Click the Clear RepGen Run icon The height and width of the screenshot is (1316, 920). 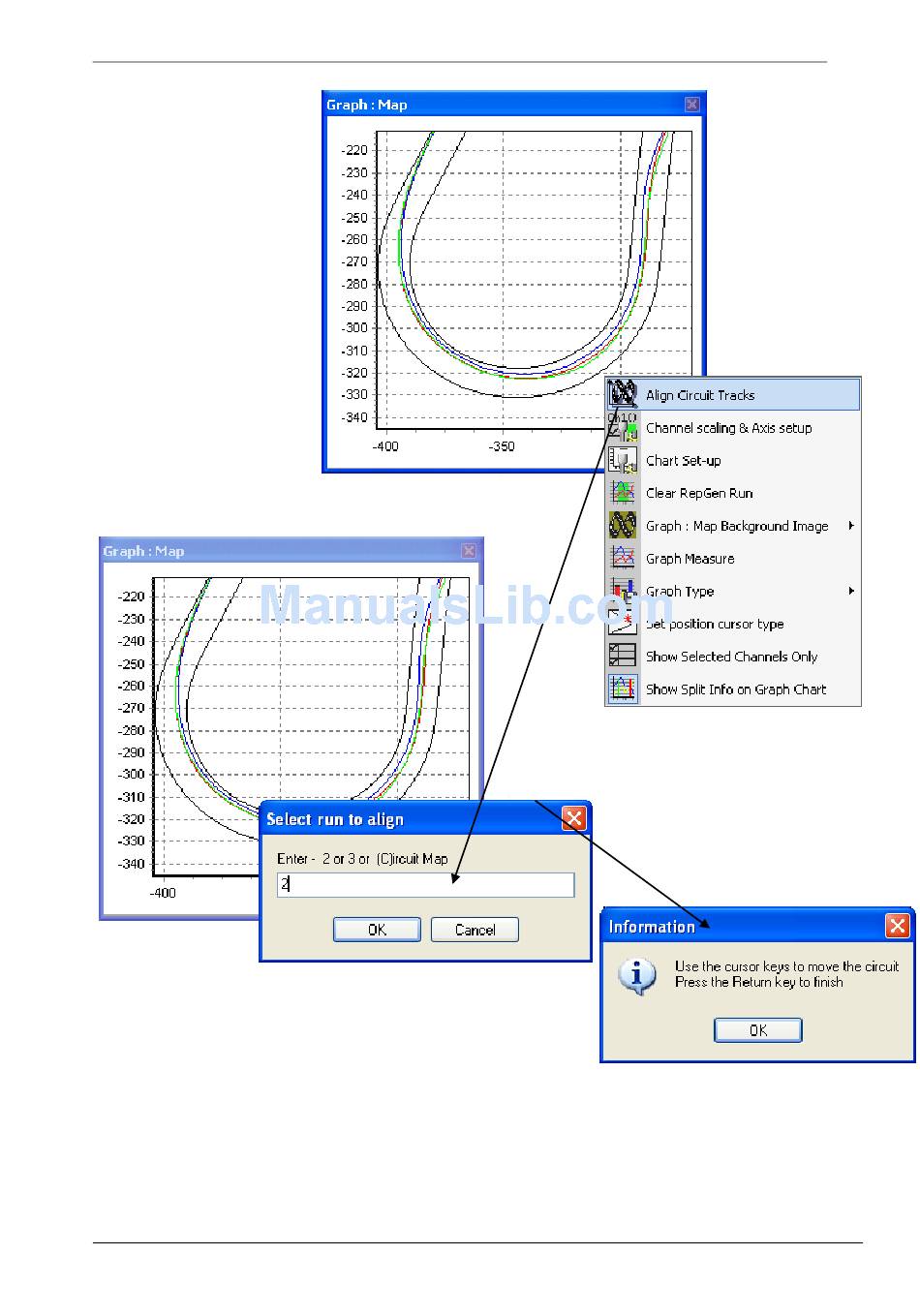pos(623,493)
